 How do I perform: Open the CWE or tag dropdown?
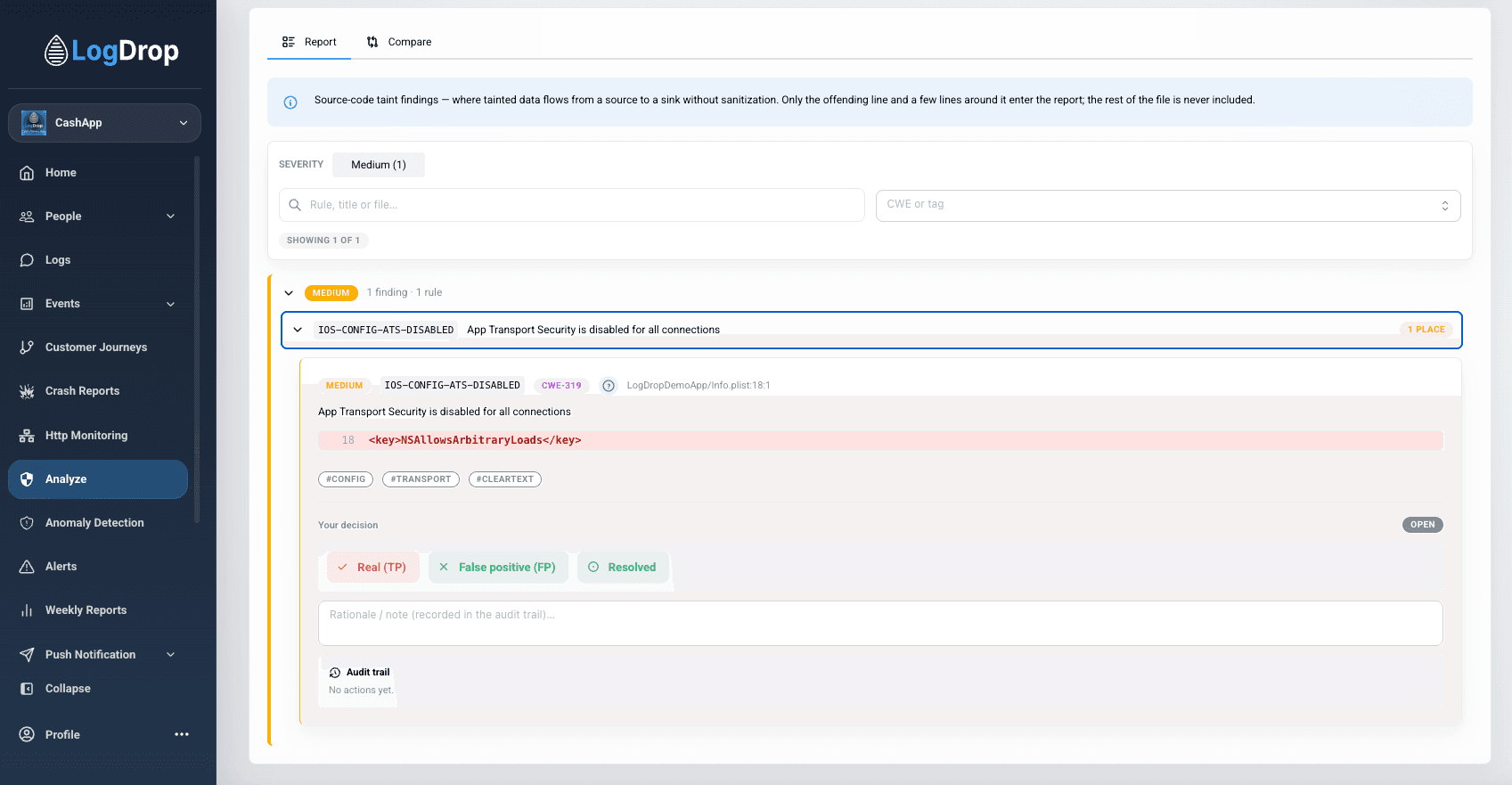point(1168,206)
